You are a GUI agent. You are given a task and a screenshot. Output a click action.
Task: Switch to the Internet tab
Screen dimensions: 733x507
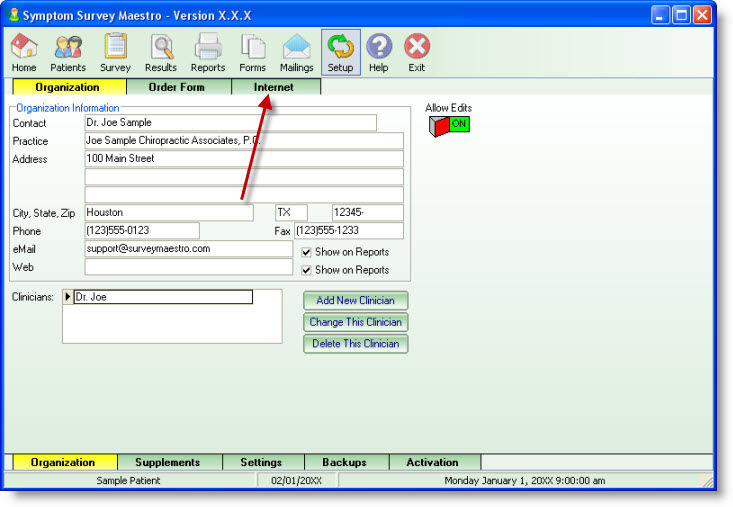tap(274, 88)
